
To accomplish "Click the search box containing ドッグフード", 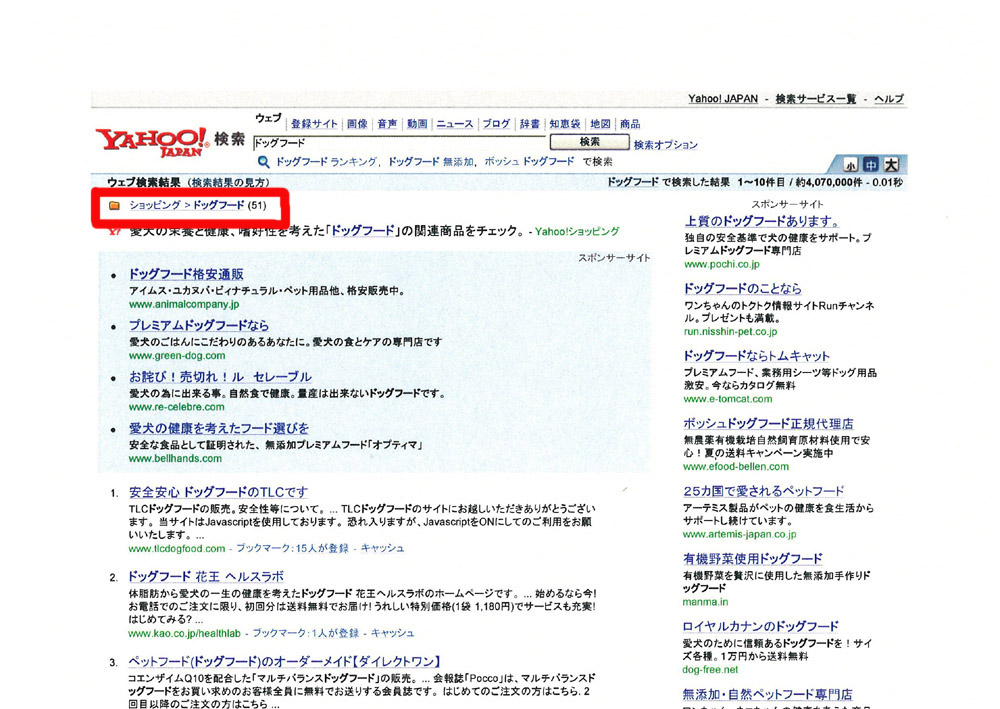I will point(400,143).
